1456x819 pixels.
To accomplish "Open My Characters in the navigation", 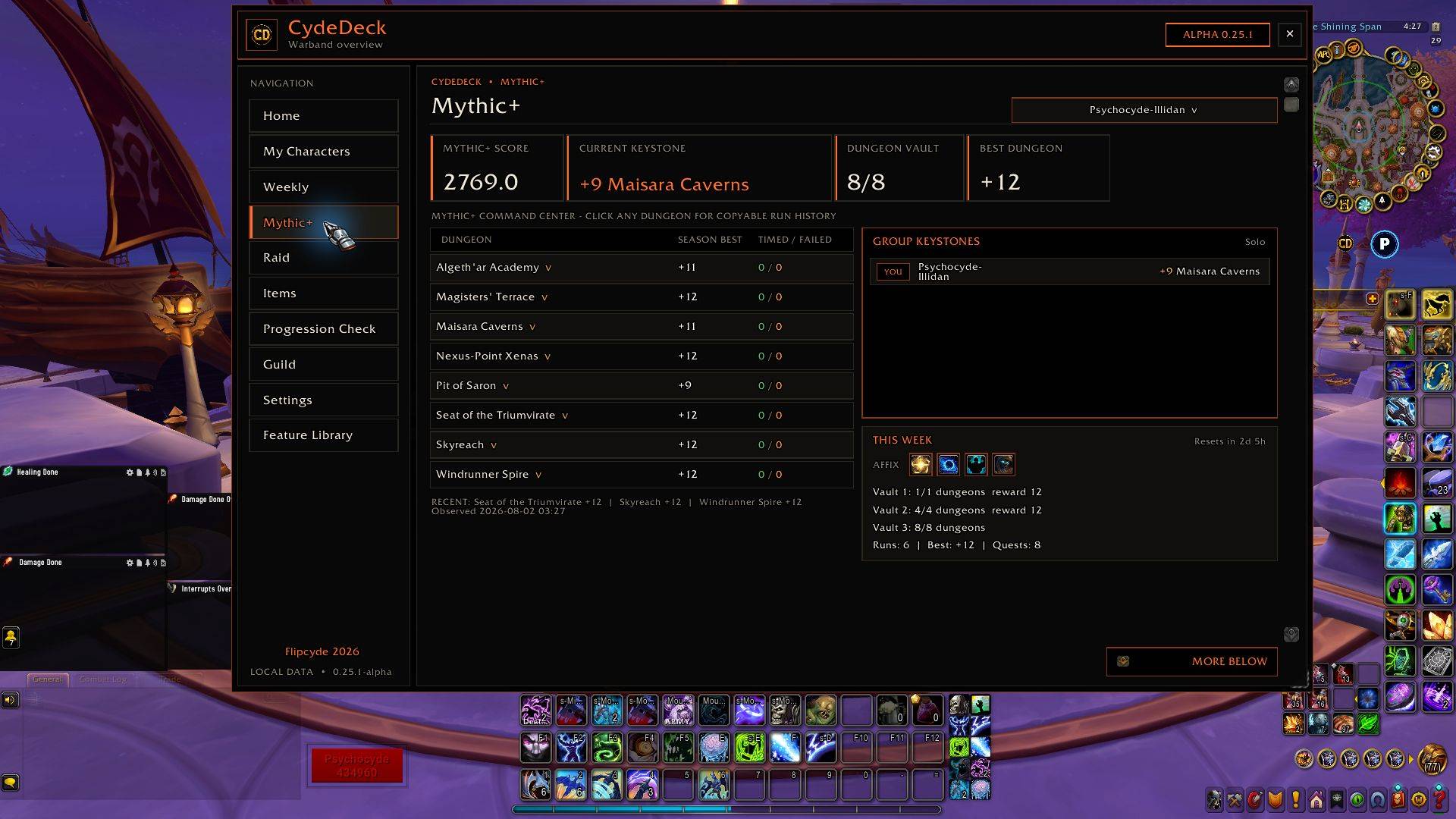I will (x=323, y=152).
